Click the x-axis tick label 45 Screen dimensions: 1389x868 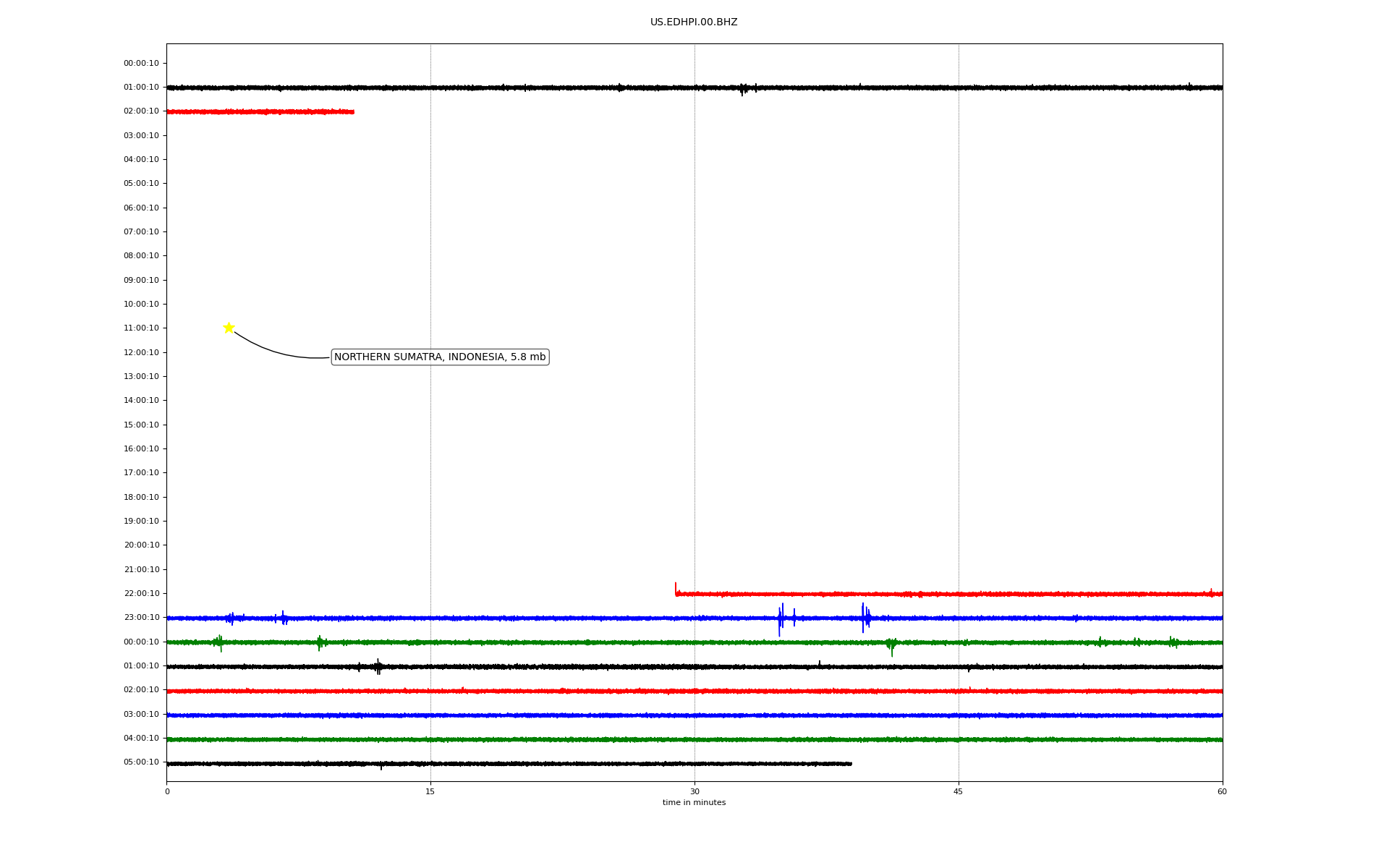(959, 791)
